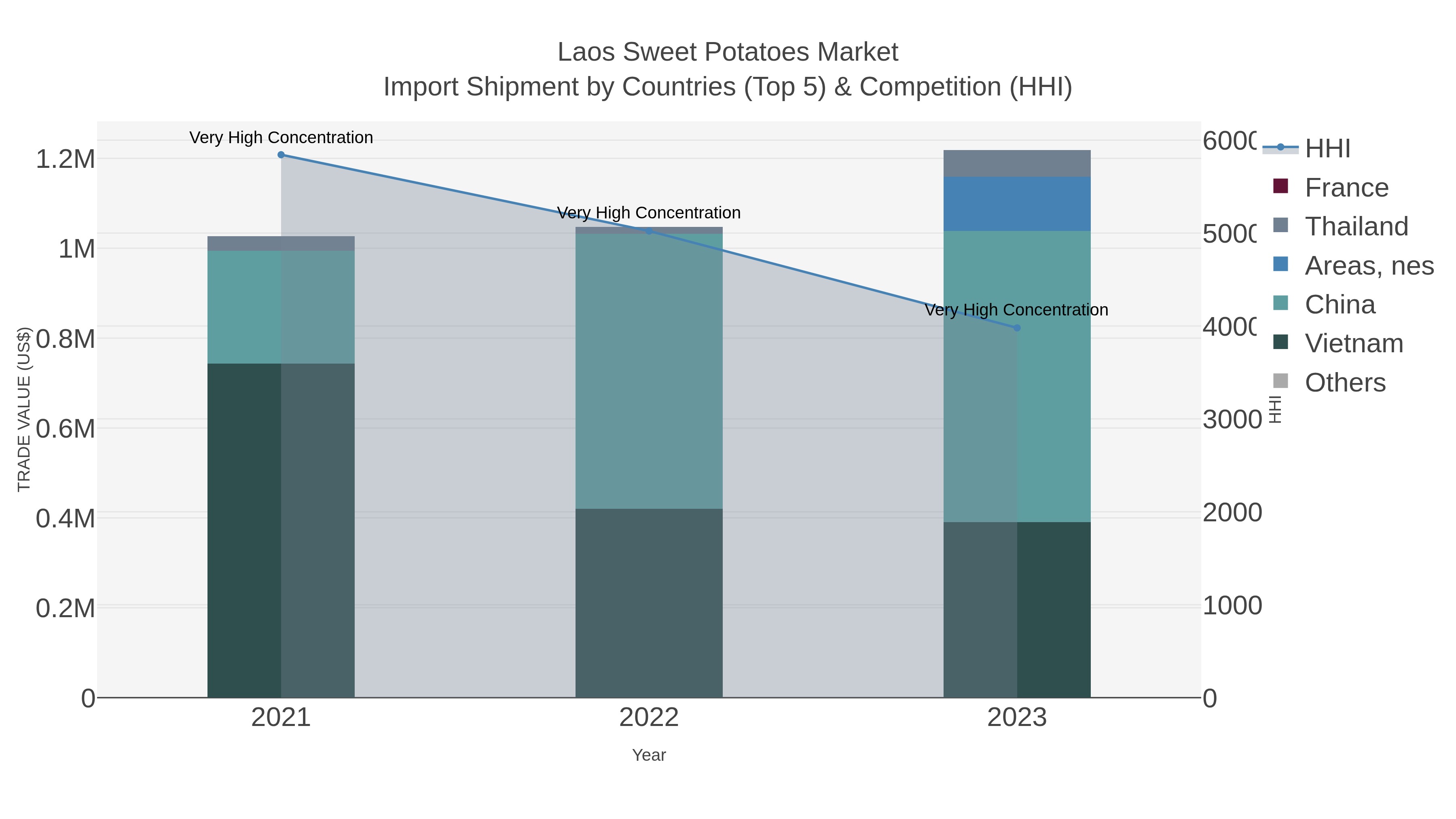Click the 2022 x-axis label
1456x819 pixels.
(649, 718)
